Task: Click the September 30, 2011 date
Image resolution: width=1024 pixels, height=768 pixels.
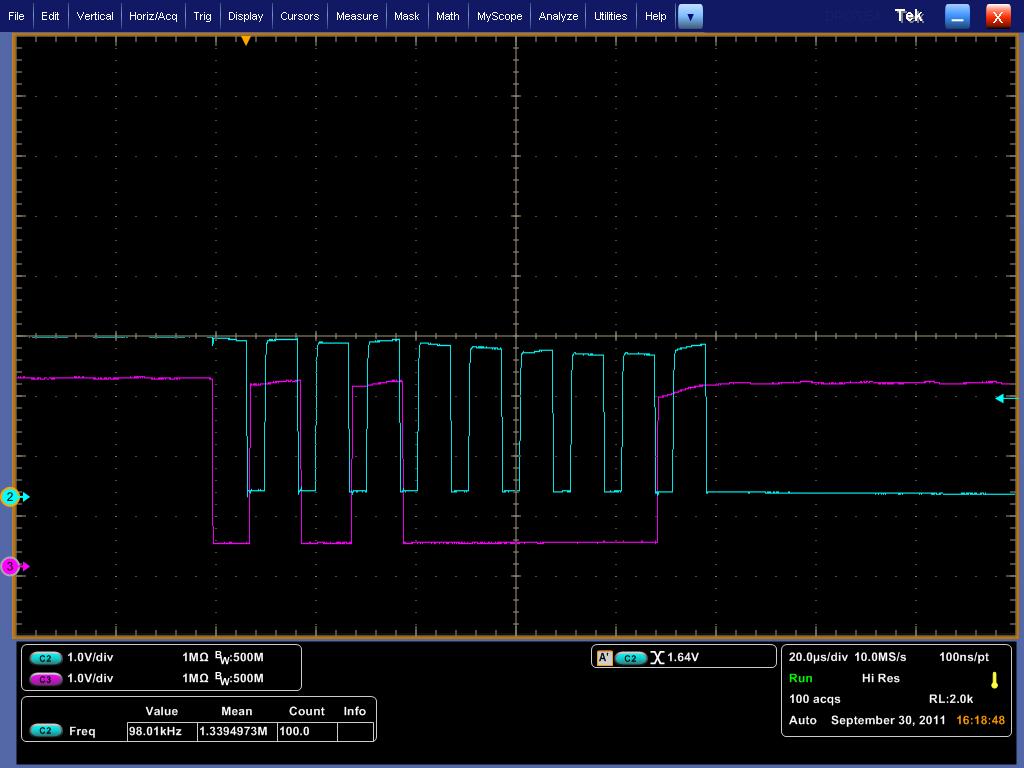Action: coord(888,720)
